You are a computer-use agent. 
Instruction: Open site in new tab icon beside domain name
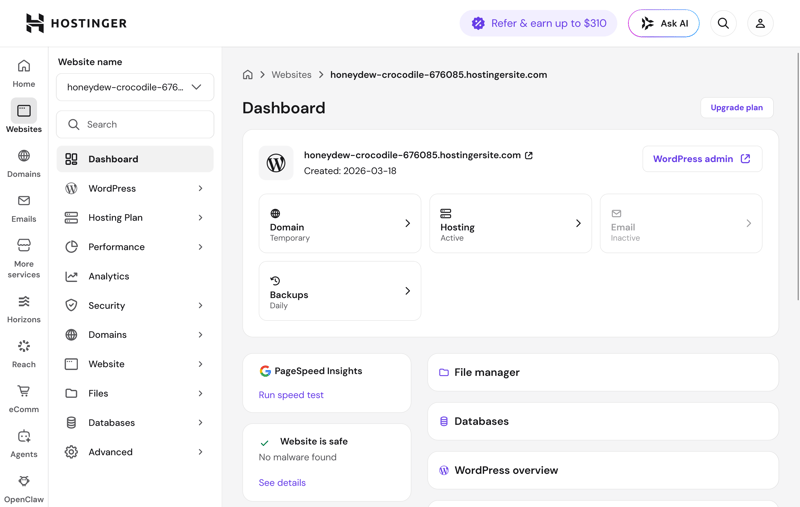[529, 155]
